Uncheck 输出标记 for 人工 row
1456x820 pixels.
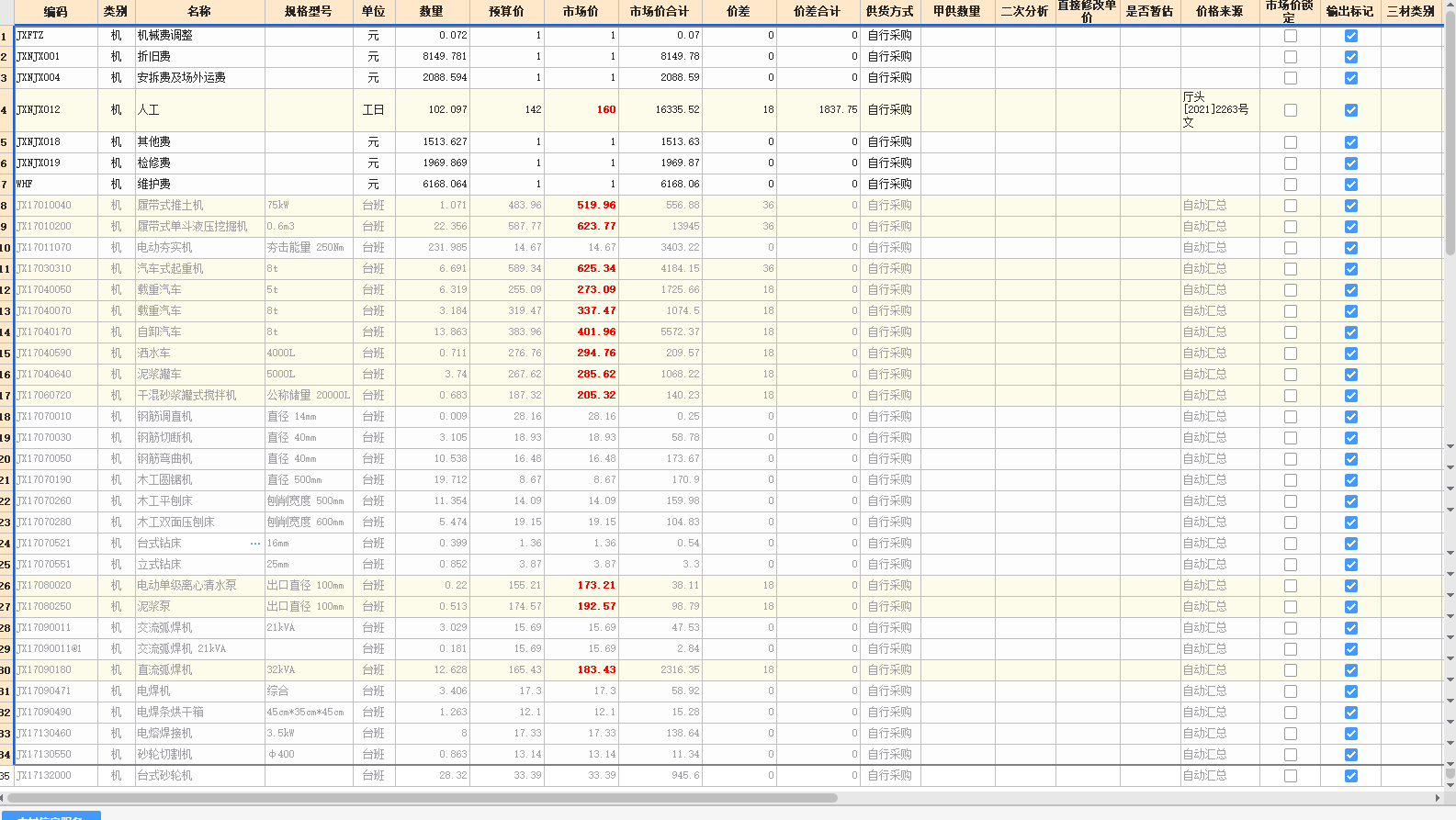pyautogui.click(x=1350, y=110)
